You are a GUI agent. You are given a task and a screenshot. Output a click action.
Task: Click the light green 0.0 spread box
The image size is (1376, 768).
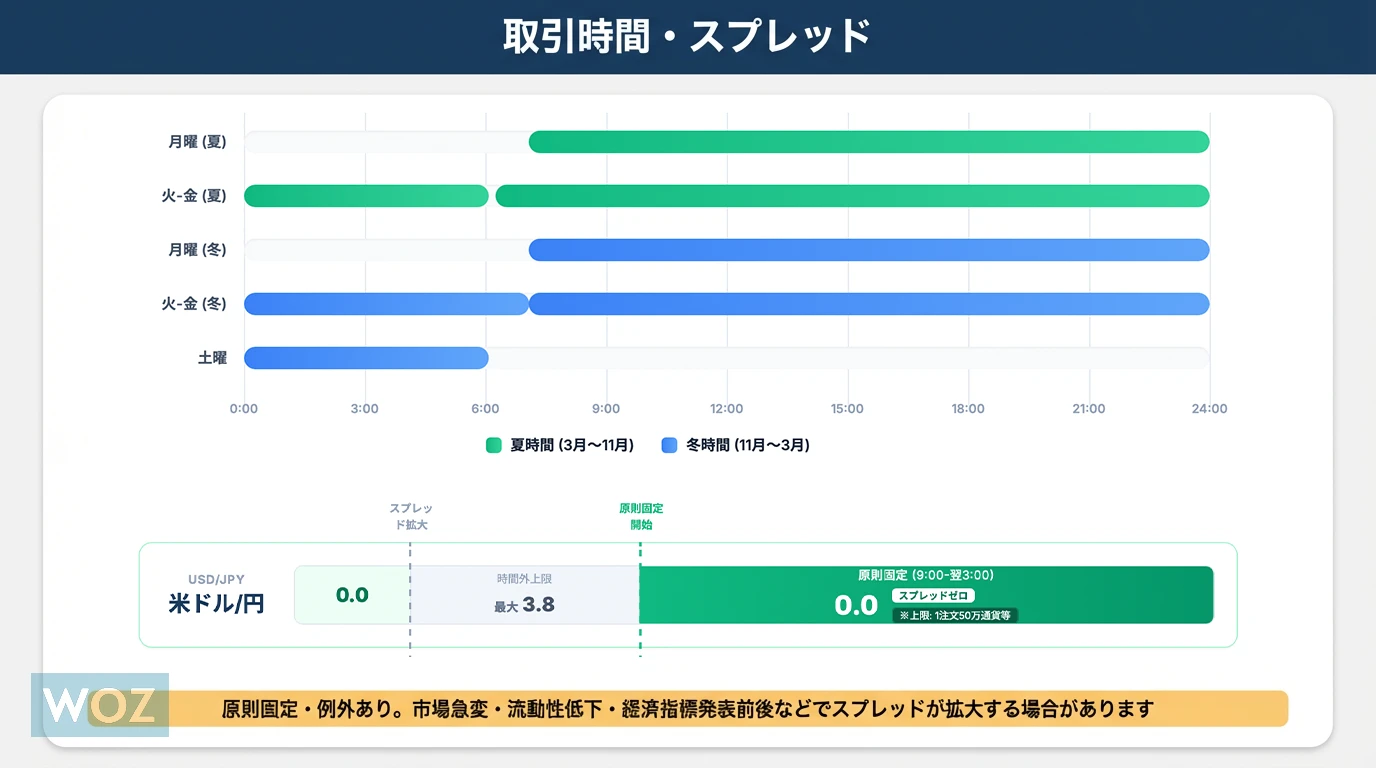352,596
